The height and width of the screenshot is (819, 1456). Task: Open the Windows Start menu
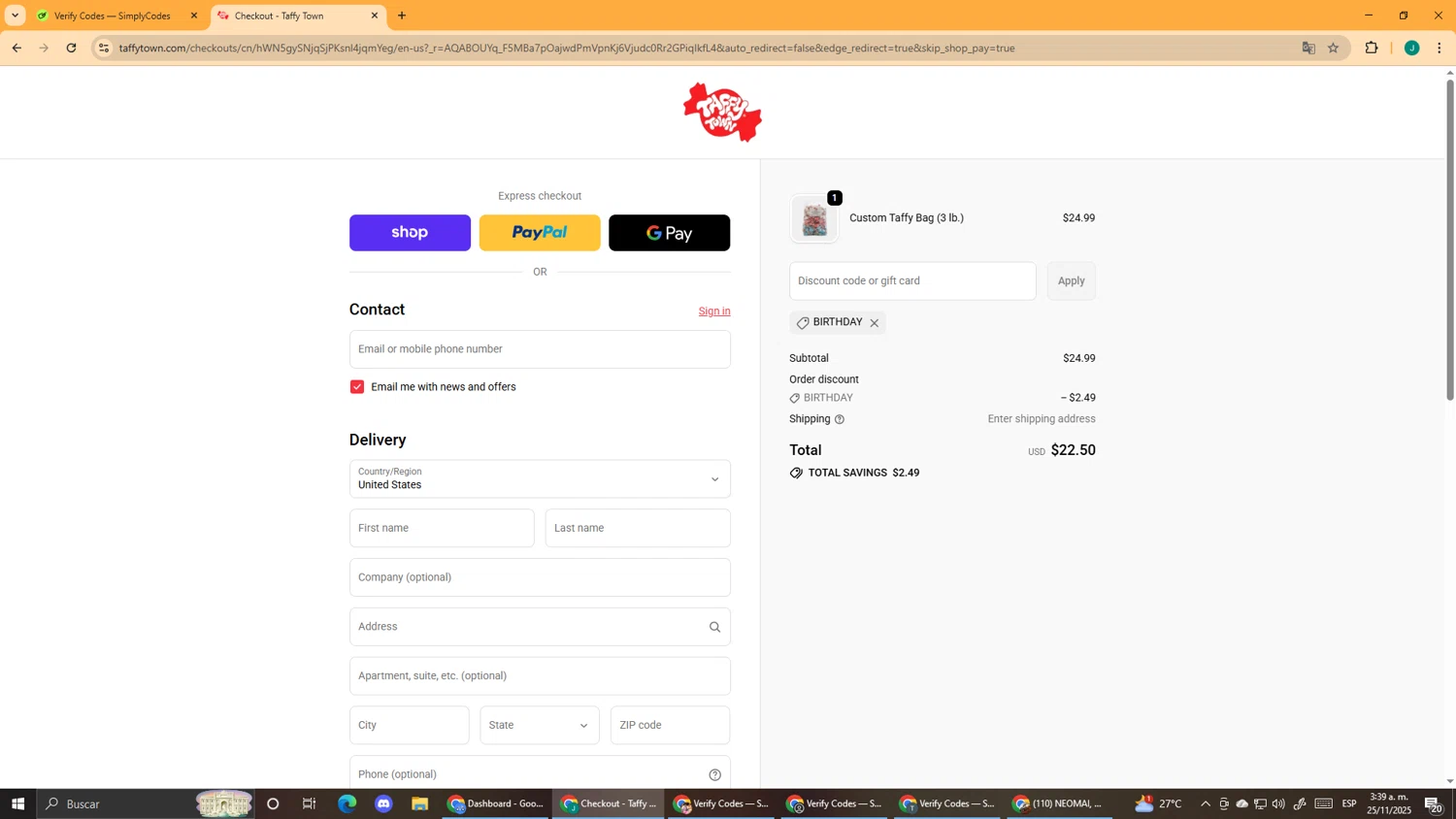click(x=17, y=803)
